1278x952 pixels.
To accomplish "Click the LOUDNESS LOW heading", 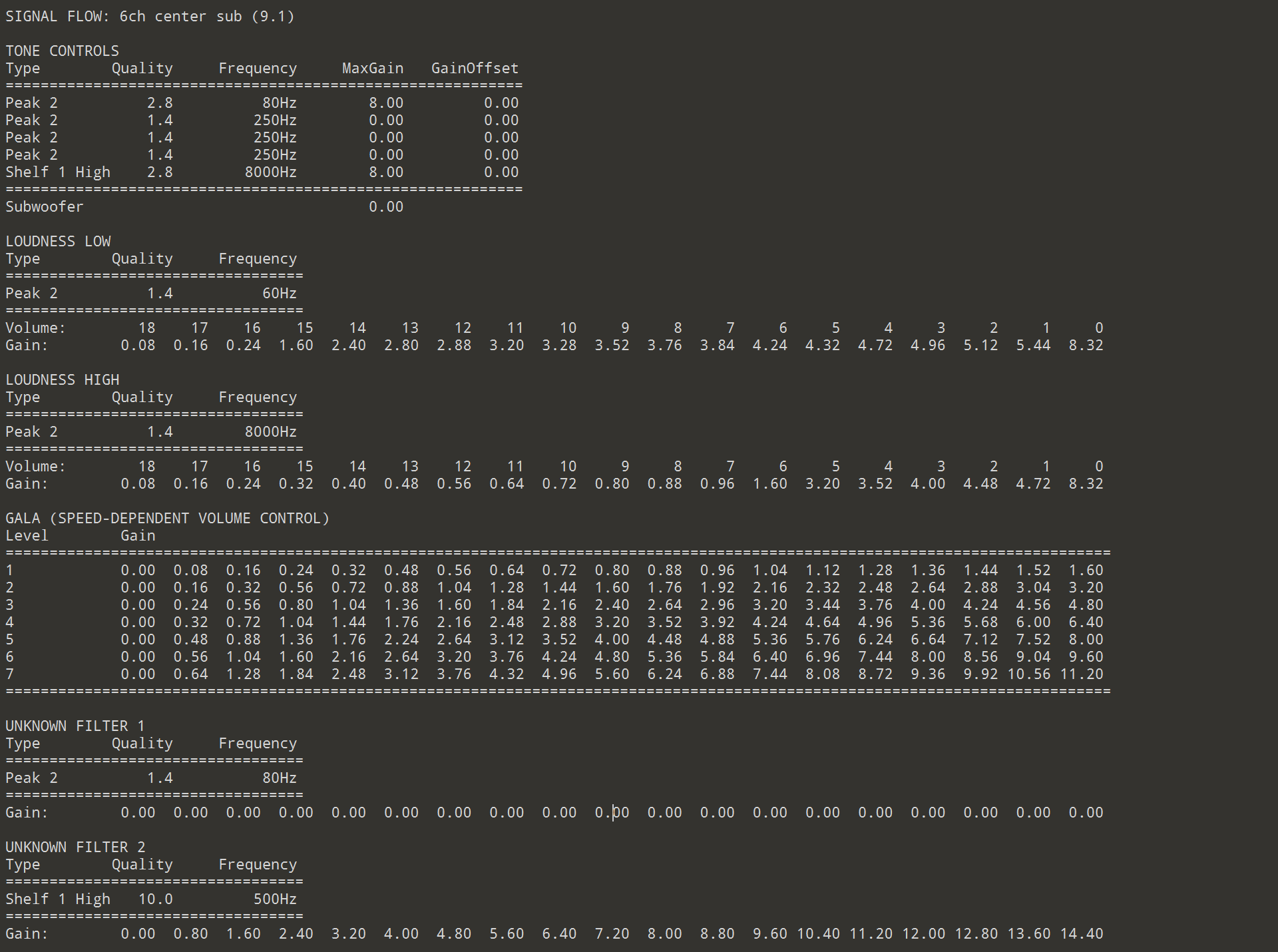I will (58, 241).
